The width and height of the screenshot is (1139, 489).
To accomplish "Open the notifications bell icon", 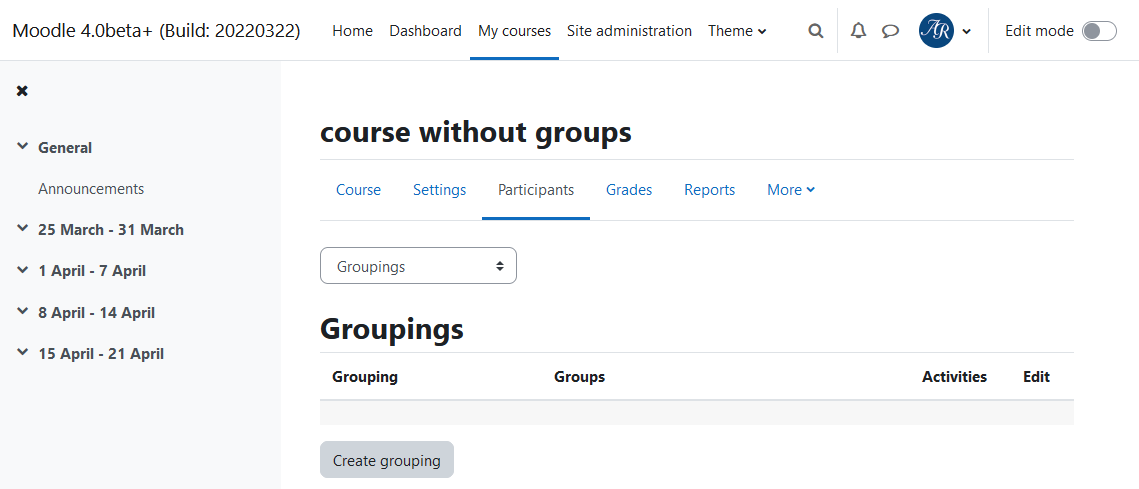I will 859,31.
